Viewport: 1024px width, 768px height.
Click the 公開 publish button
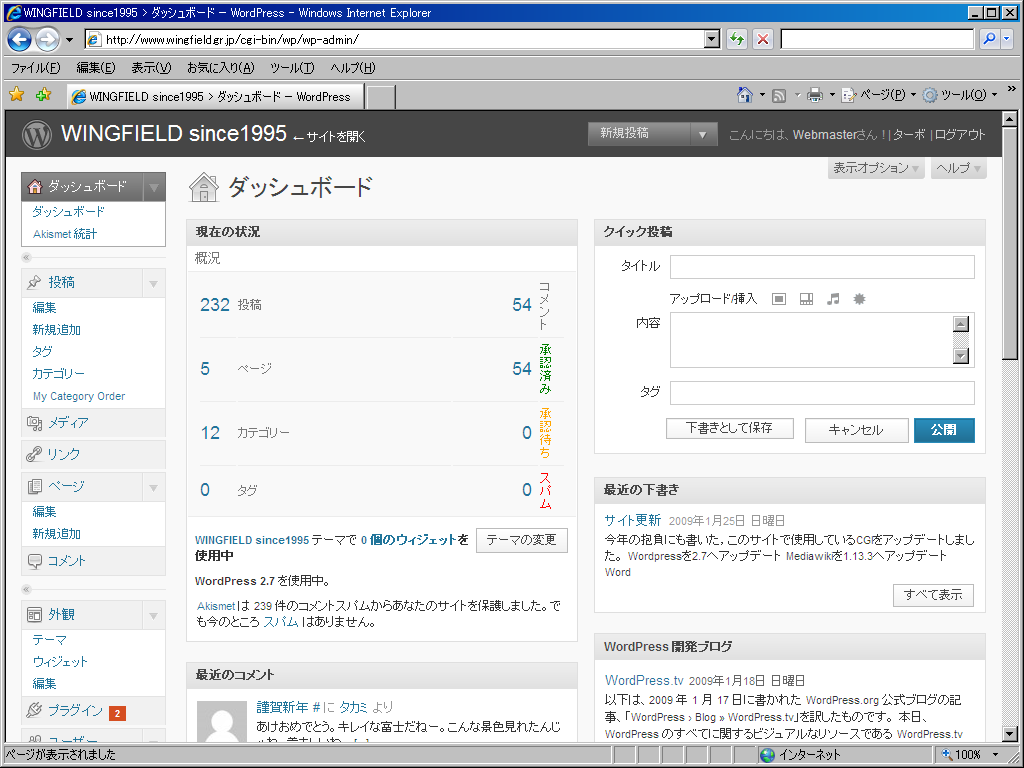944,430
